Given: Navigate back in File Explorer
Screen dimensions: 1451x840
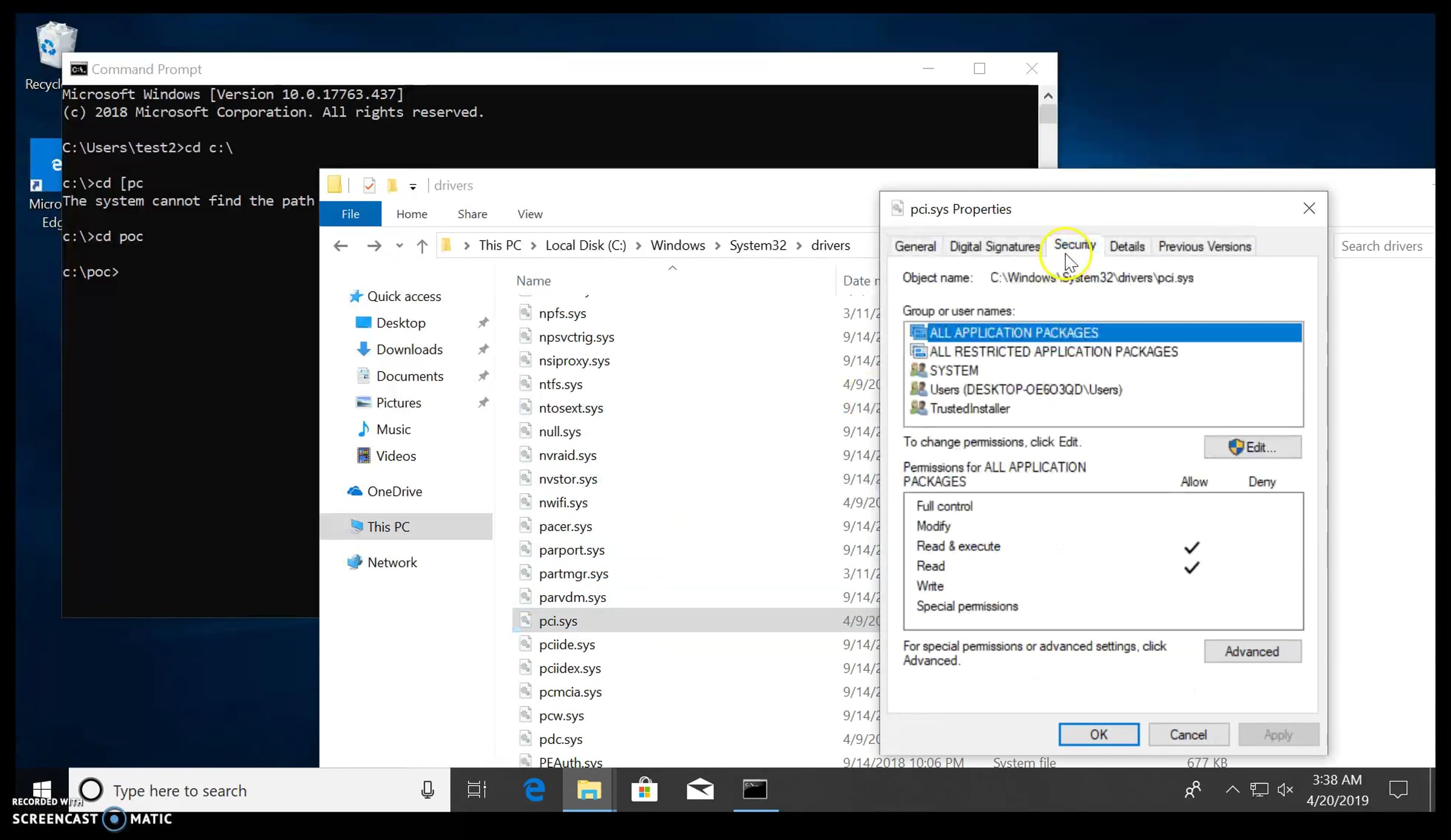Looking at the screenshot, I should click(340, 246).
